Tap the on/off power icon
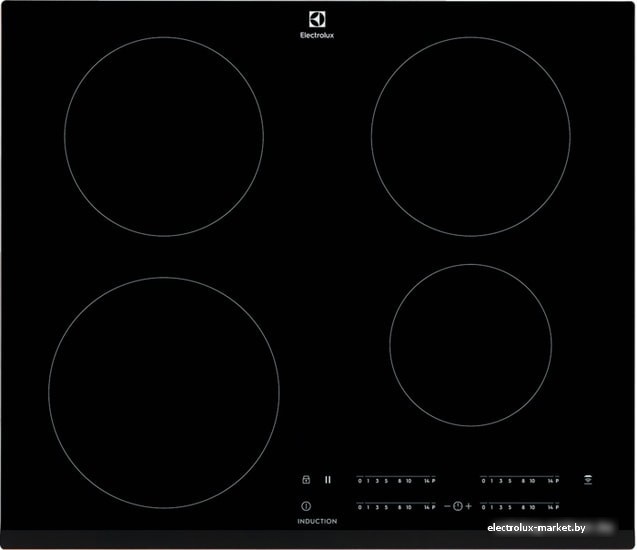The width and height of the screenshot is (637, 550). tap(306, 506)
